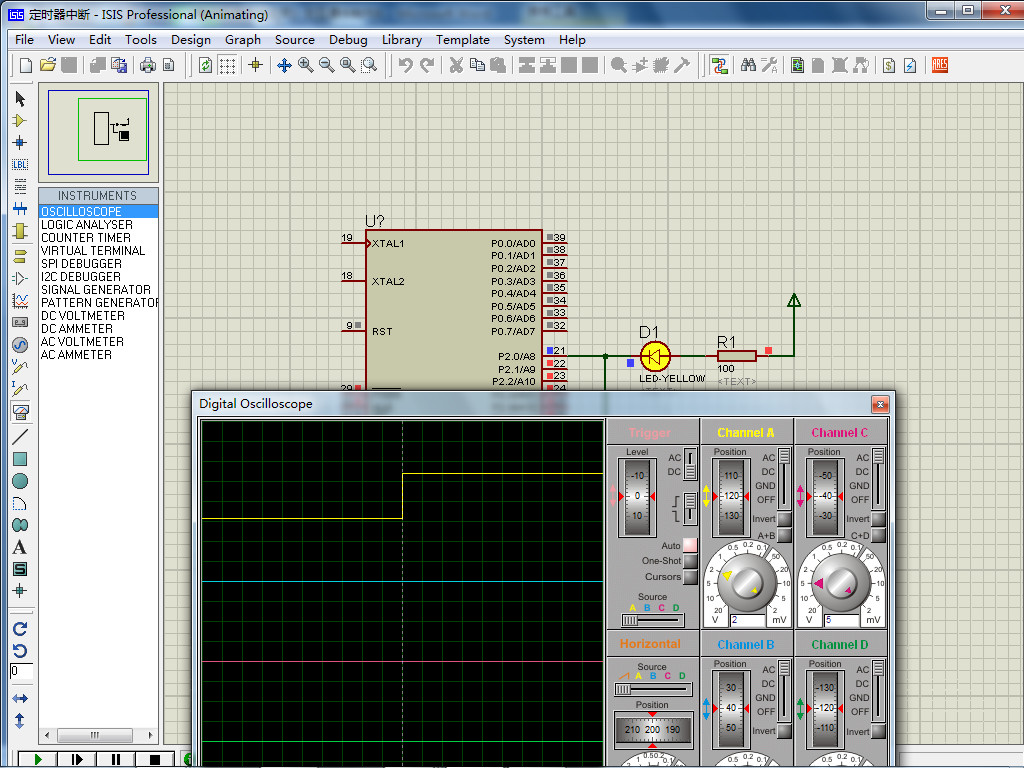1024x768 pixels.
Task: Select the Component Mode tool
Action: point(20,121)
